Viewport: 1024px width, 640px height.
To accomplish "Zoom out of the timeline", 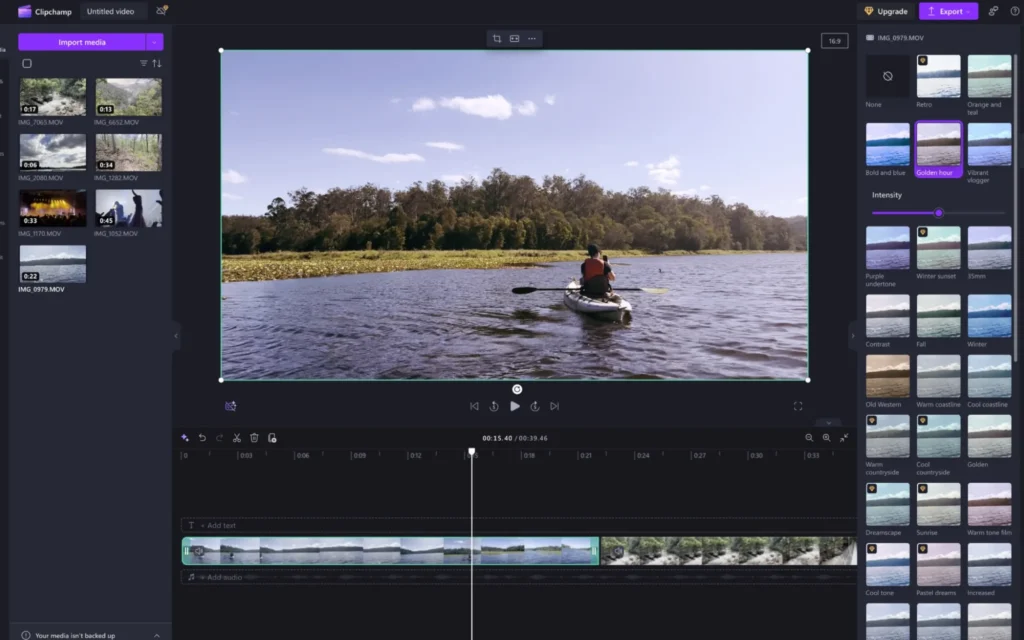I will (809, 438).
